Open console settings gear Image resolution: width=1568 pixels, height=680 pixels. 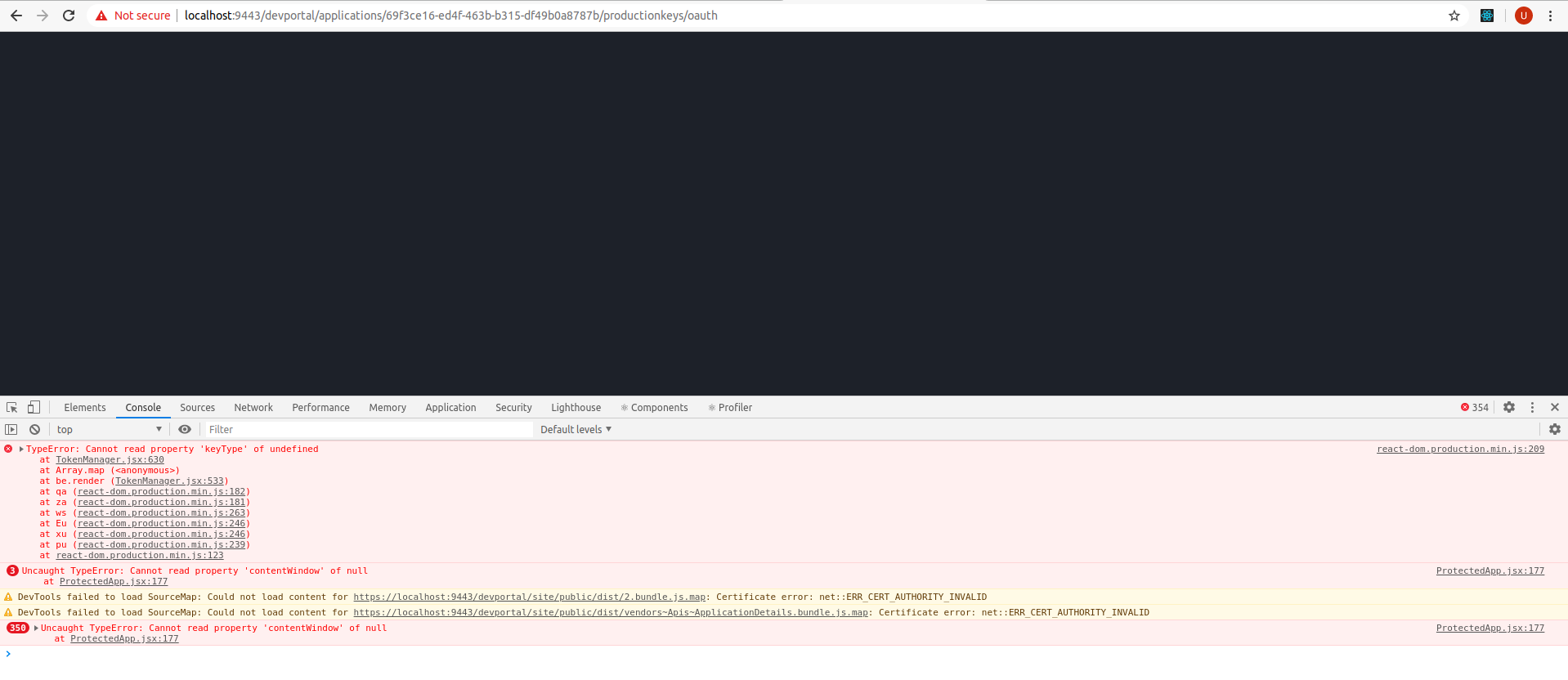[1555, 429]
